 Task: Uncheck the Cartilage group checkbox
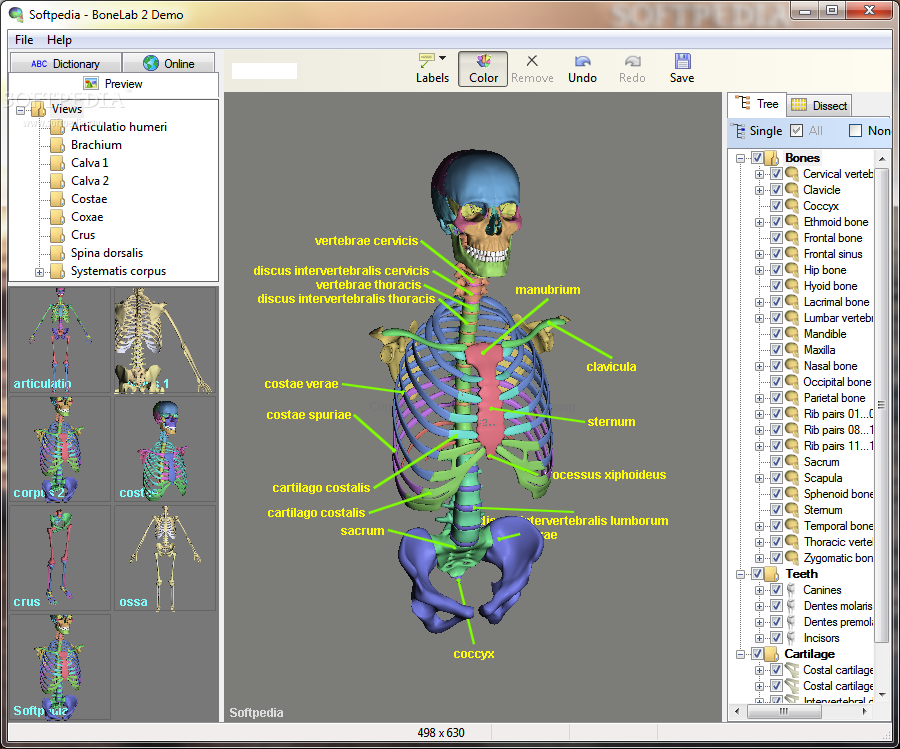[x=757, y=654]
